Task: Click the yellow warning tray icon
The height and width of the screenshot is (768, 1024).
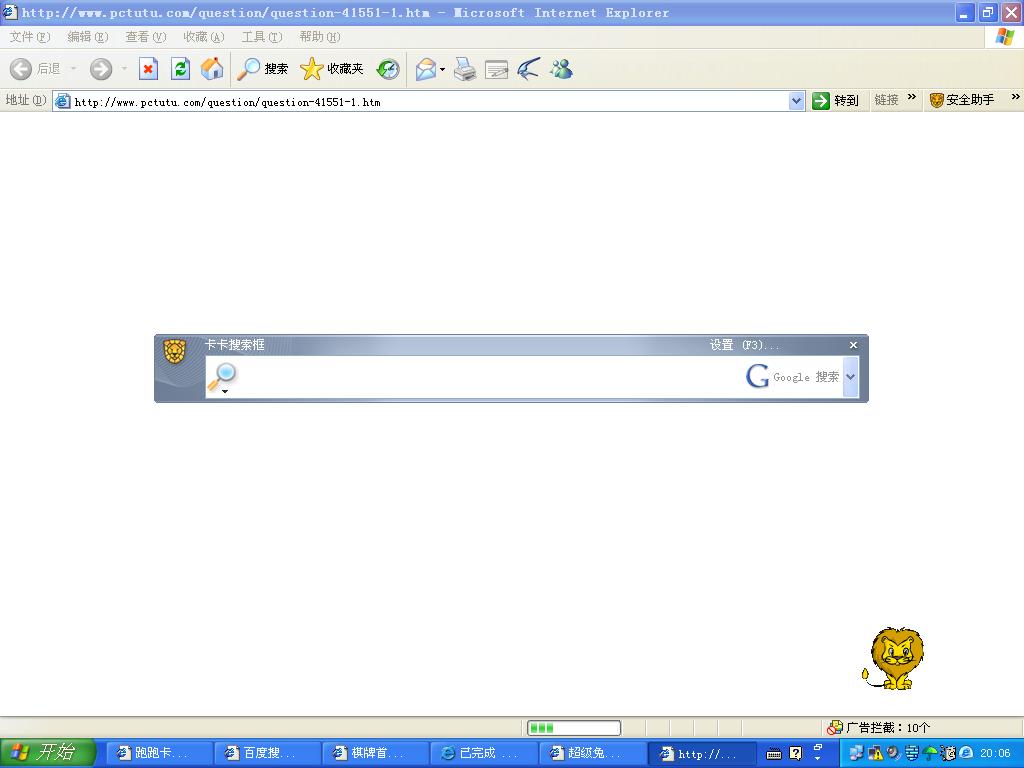Action: (875, 754)
